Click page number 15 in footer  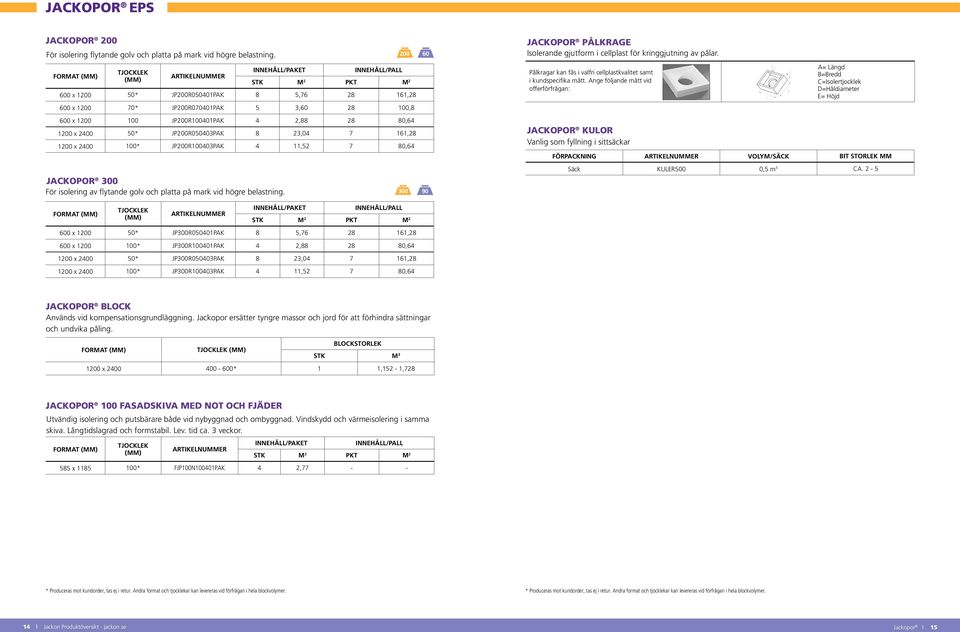934,627
